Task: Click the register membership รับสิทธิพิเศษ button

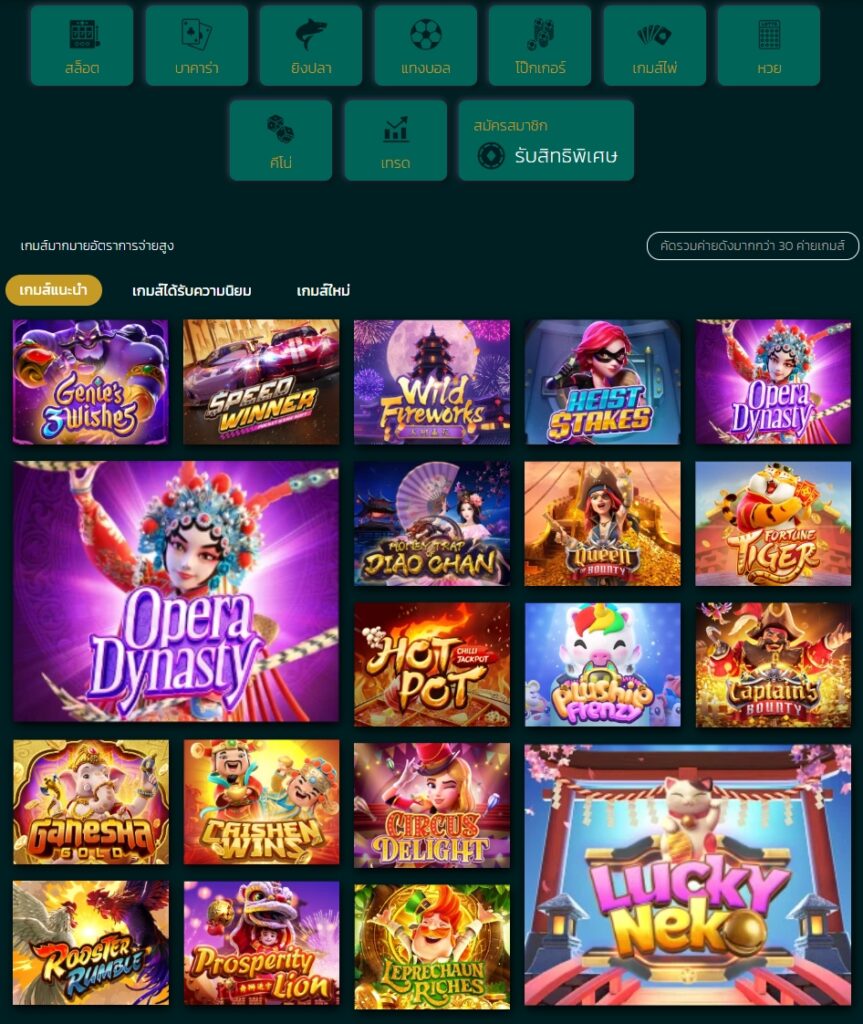Action: click(546, 140)
